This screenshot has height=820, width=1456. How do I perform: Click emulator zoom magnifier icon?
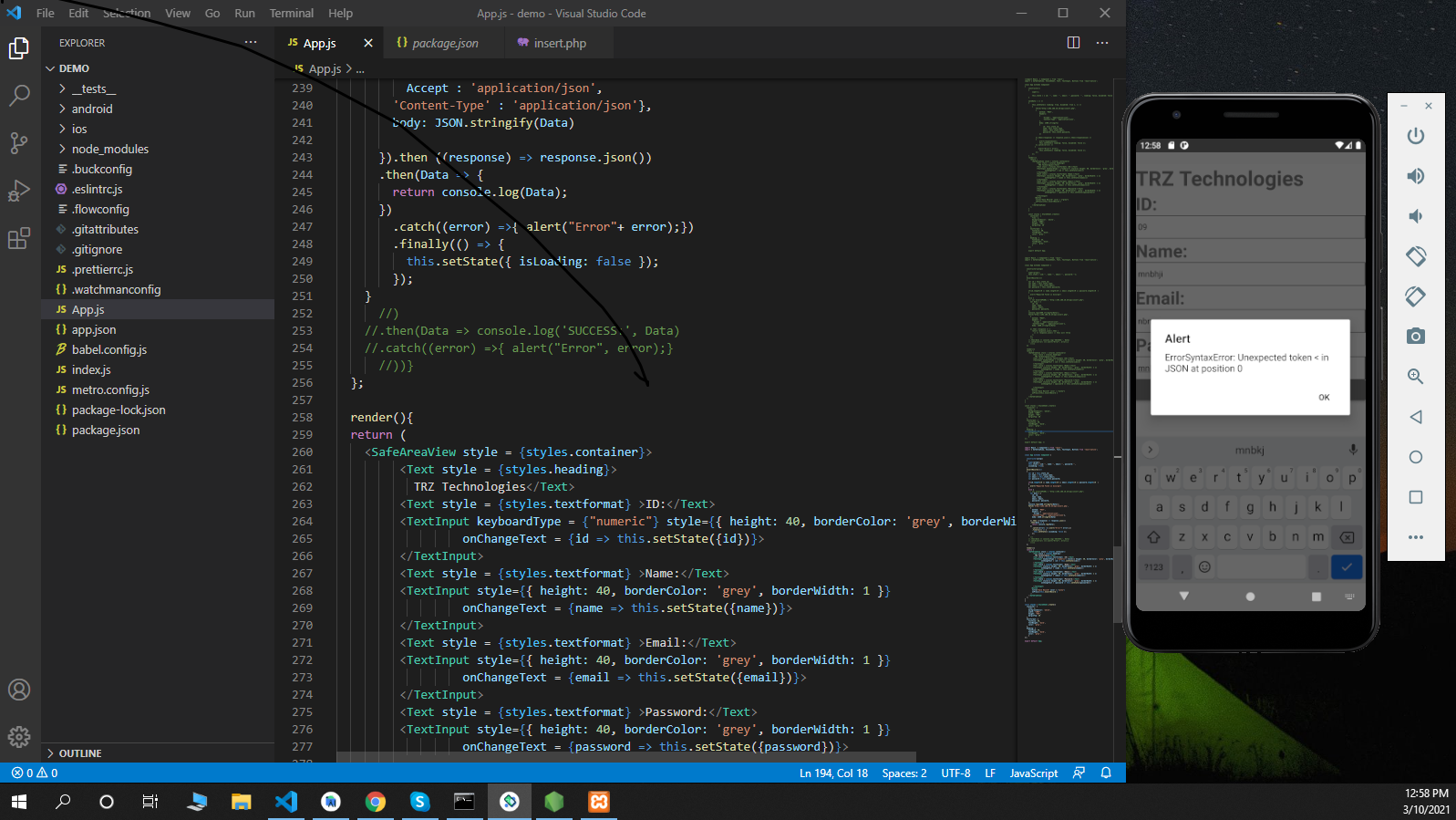coord(1416,377)
